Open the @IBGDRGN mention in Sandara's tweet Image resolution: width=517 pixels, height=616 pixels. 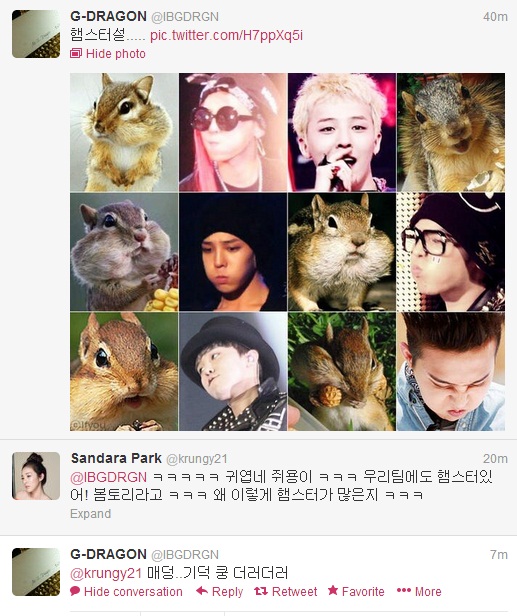point(108,477)
